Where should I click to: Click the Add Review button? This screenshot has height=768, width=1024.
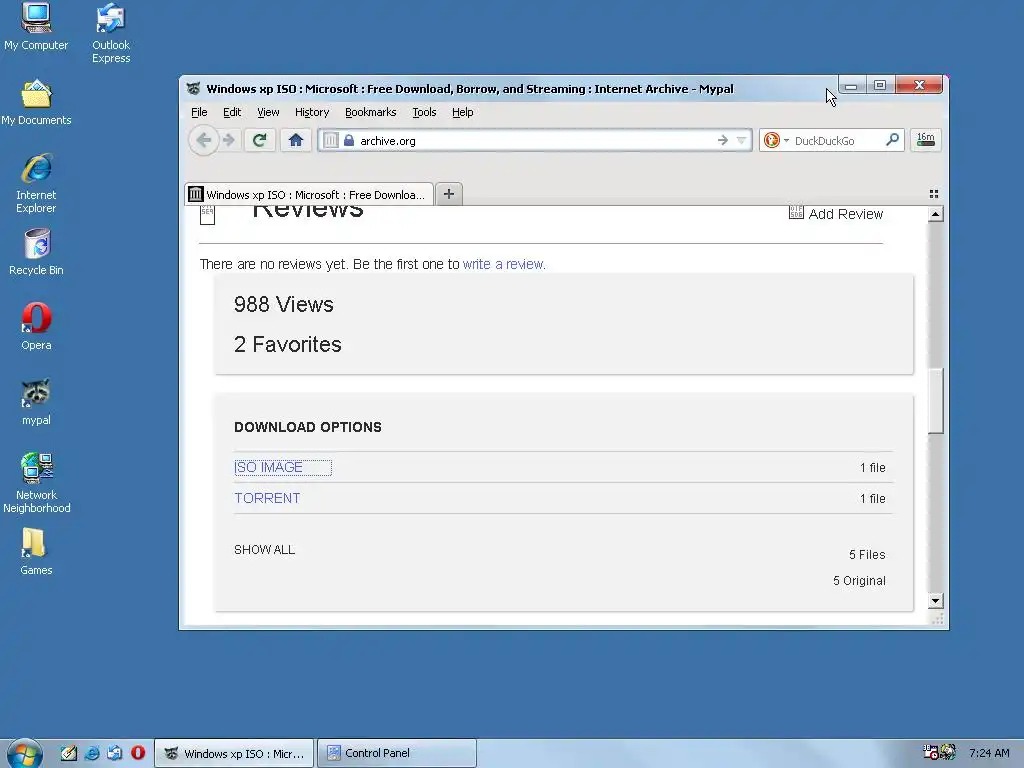point(836,214)
